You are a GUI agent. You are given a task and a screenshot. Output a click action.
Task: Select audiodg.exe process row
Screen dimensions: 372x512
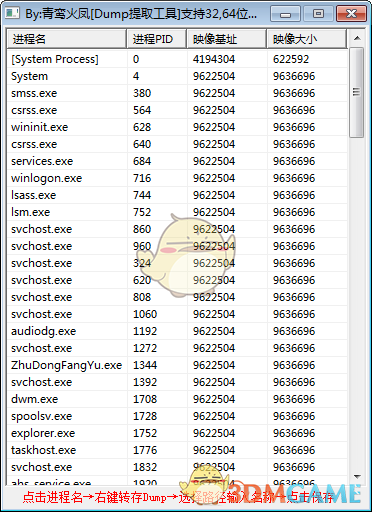tap(177, 331)
